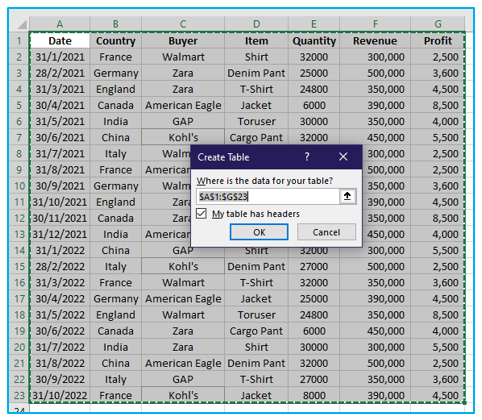Select Item cell Cargo Pant in row 19
482x420 pixels.
tap(256, 331)
